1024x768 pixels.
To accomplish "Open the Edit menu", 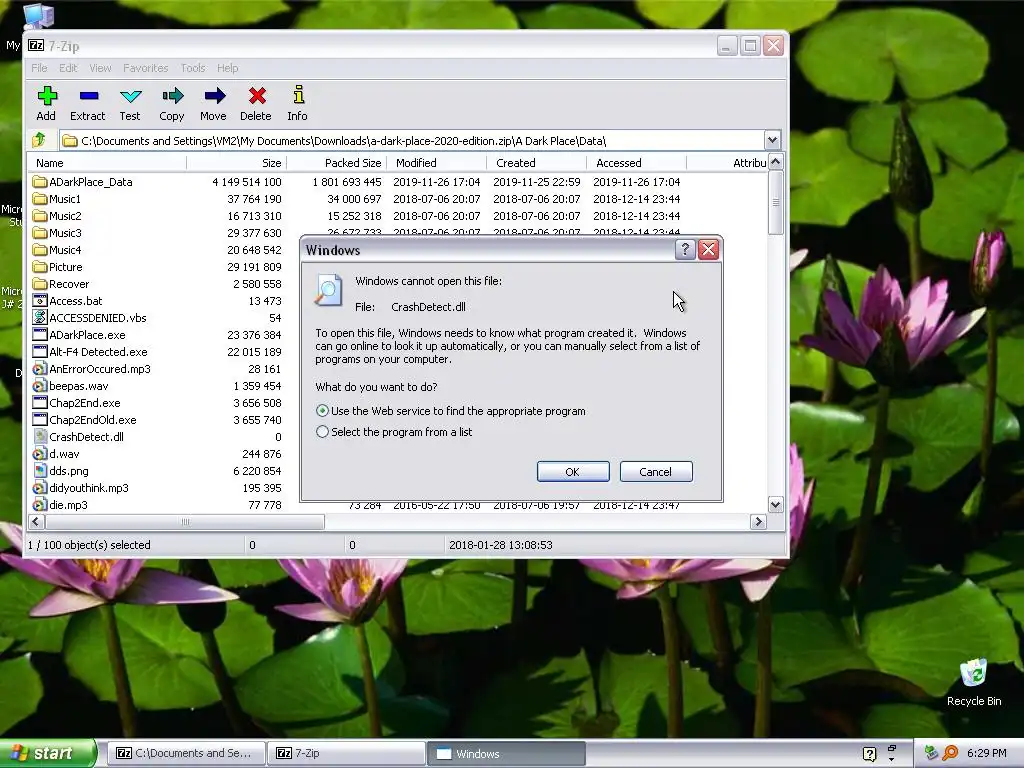I will point(68,68).
